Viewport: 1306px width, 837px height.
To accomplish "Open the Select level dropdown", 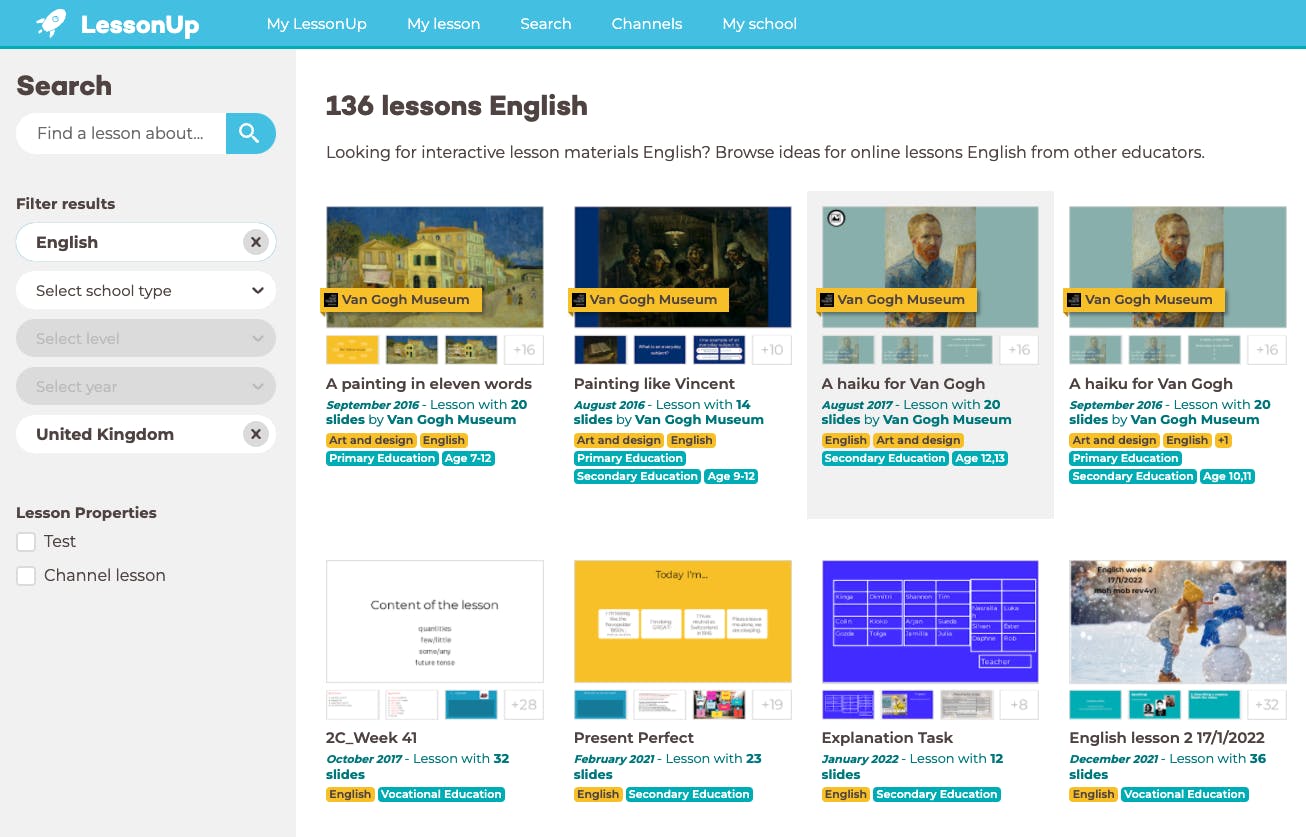I will (146, 338).
